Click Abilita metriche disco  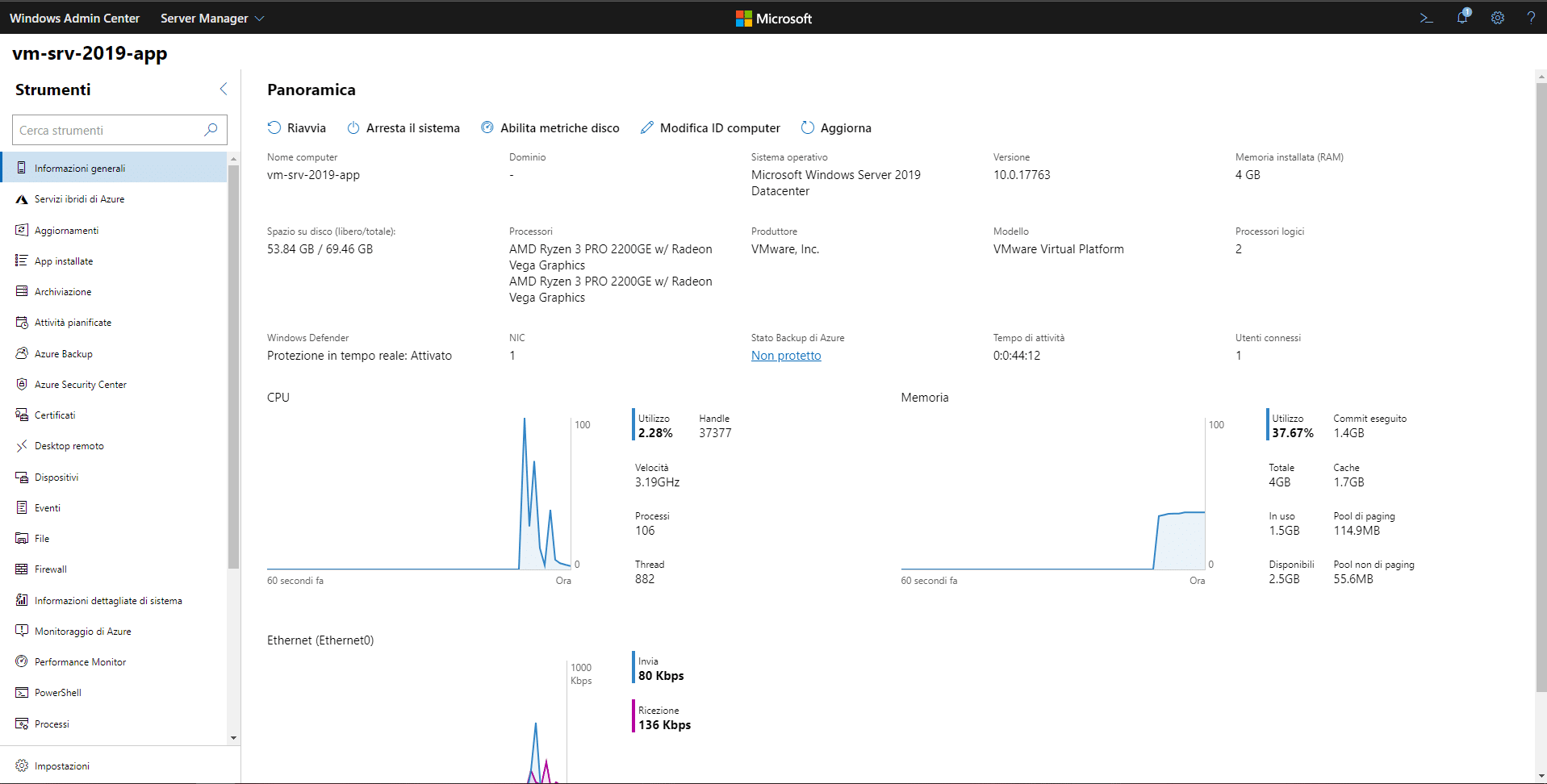[x=550, y=127]
